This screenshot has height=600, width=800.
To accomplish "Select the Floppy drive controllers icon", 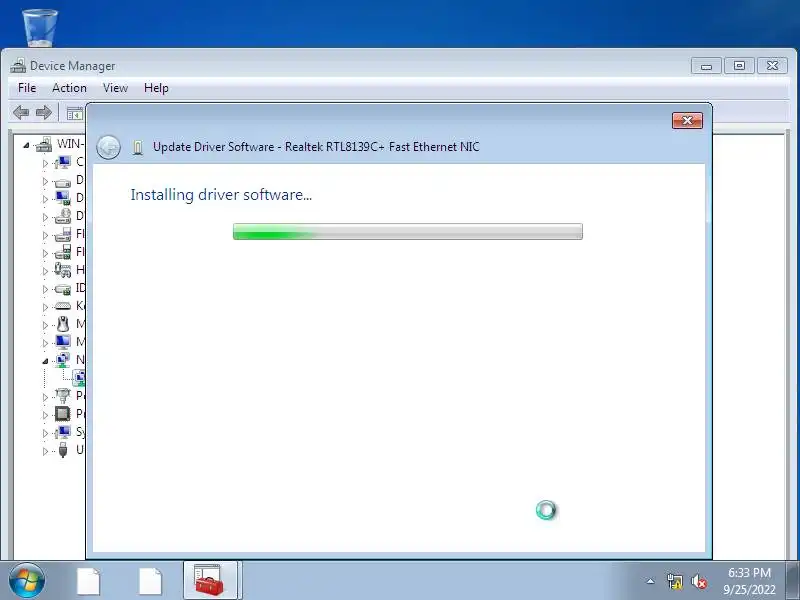I will (63, 252).
